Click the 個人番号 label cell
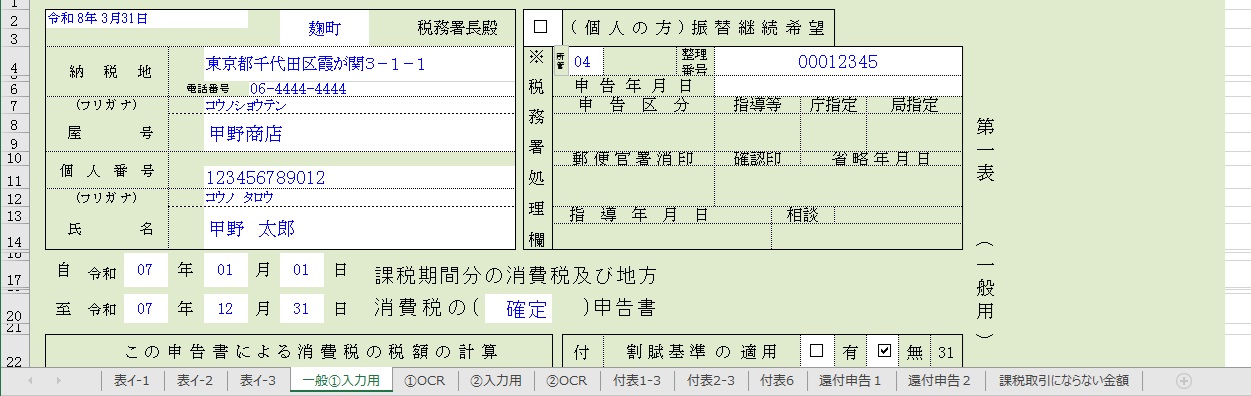The image size is (1251, 396). click(x=108, y=170)
